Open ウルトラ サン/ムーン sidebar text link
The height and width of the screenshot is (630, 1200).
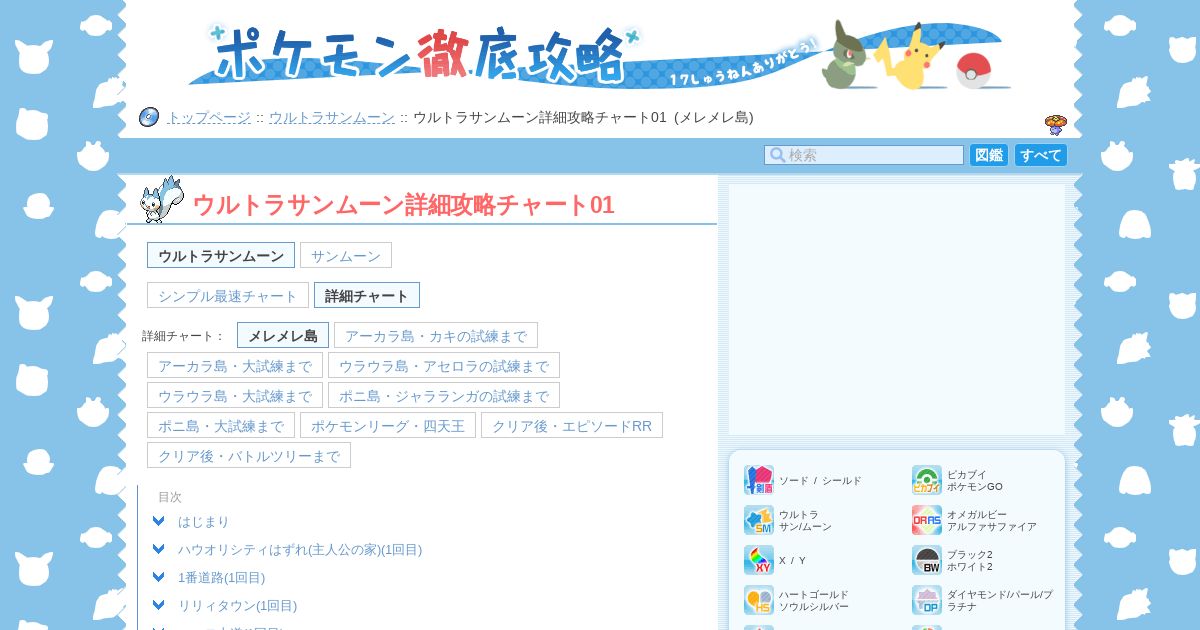[805, 521]
